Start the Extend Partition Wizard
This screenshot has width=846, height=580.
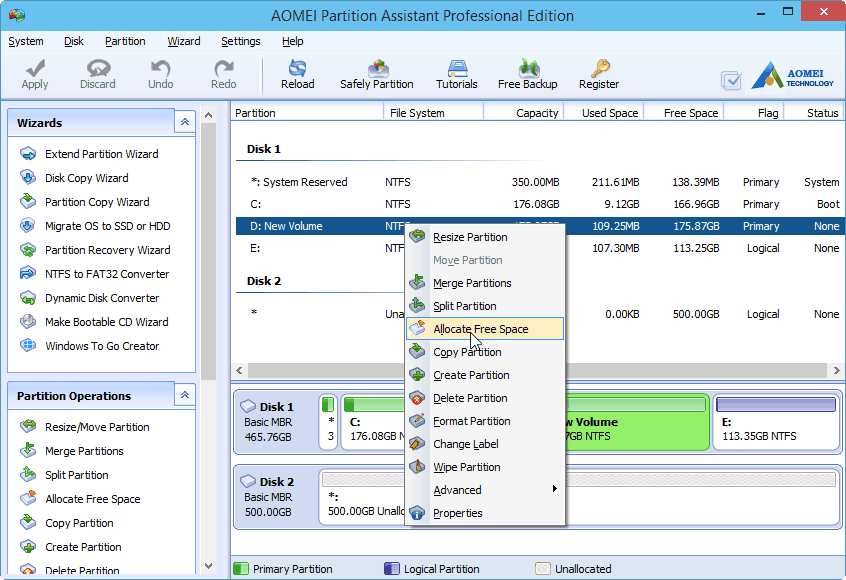point(89,154)
